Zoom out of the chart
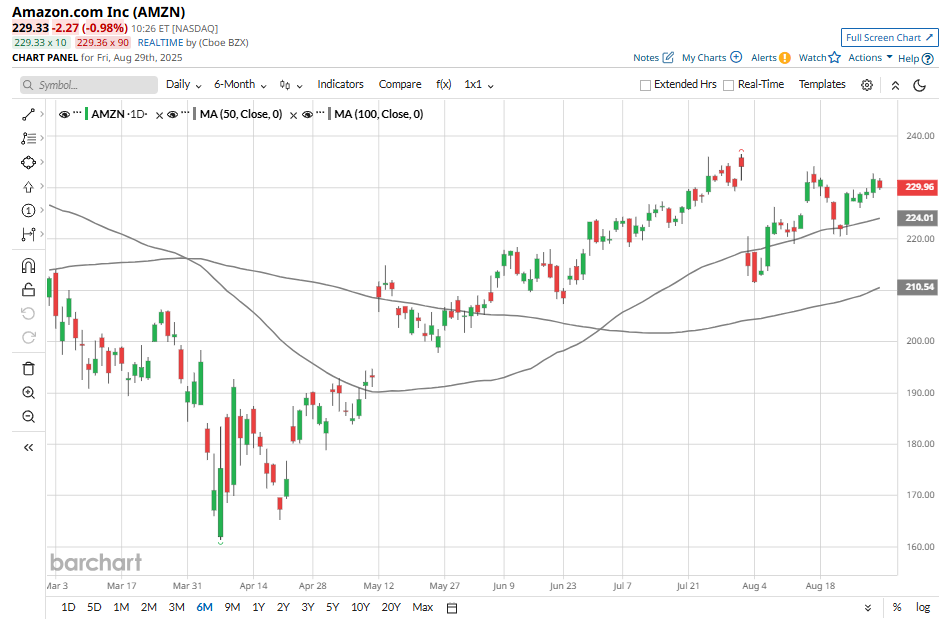952x630 pixels. [28, 417]
